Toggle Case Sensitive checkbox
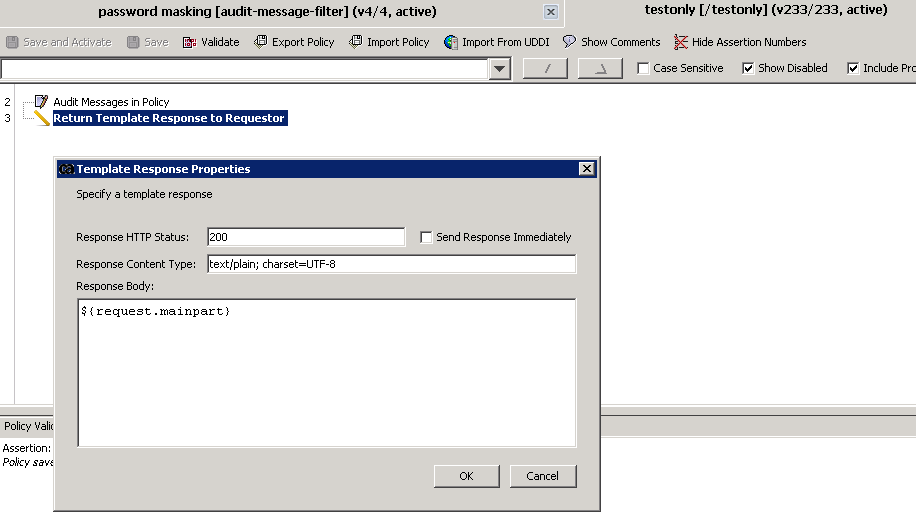916x522 pixels. [643, 68]
